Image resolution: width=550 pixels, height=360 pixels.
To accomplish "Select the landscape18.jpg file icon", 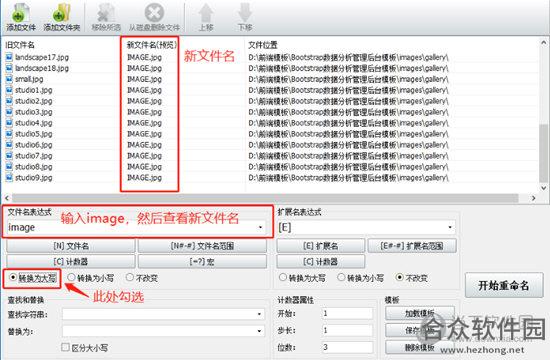I will point(9,68).
